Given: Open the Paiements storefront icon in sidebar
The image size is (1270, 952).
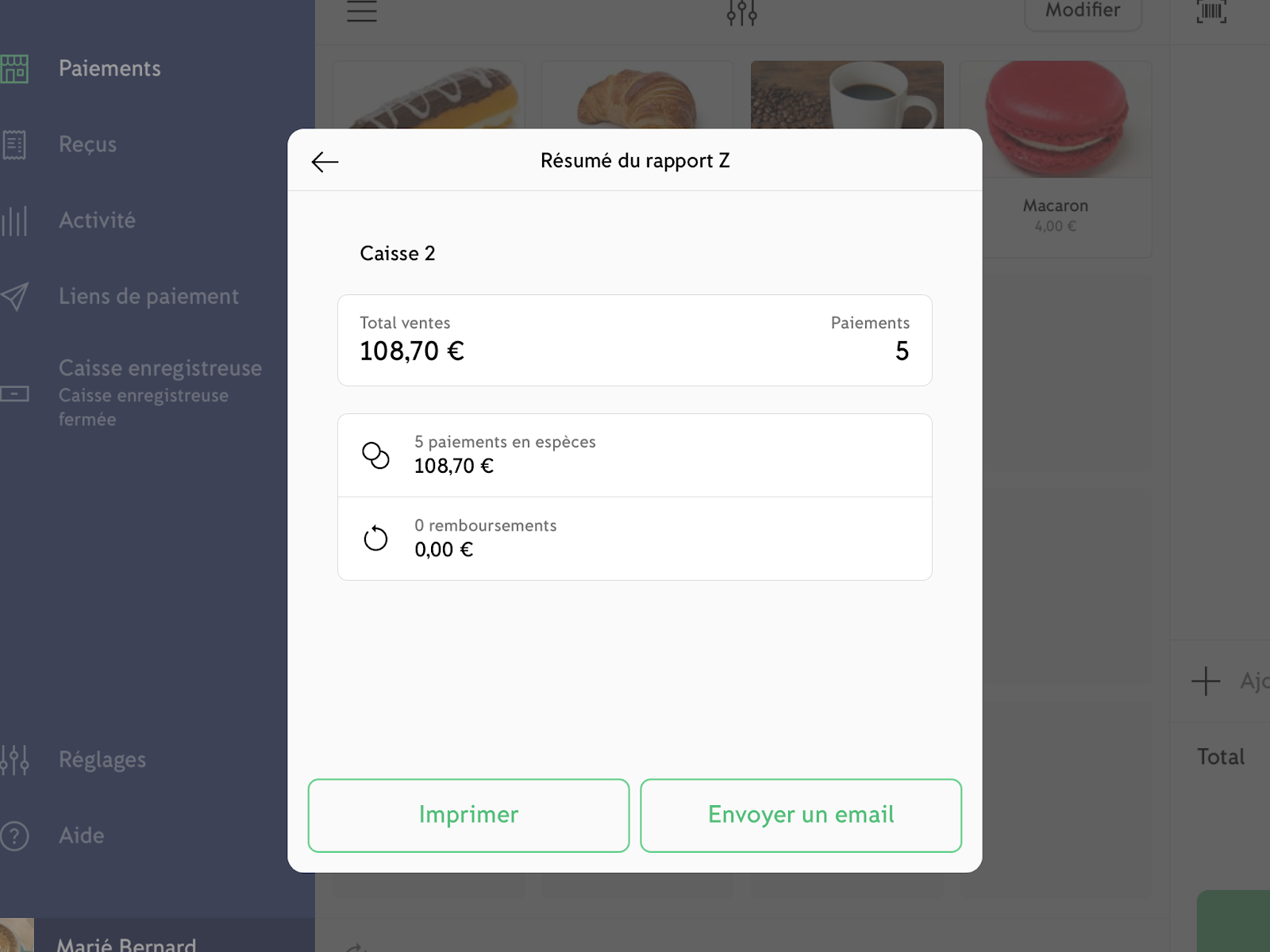Looking at the screenshot, I should tap(14, 69).
